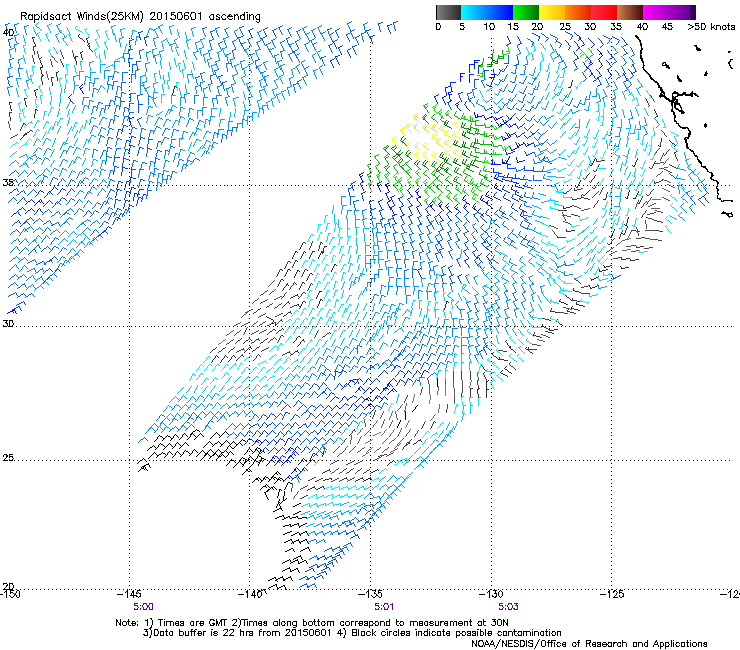
Task: Click the legend tick label 45
Action: click(x=667, y=27)
